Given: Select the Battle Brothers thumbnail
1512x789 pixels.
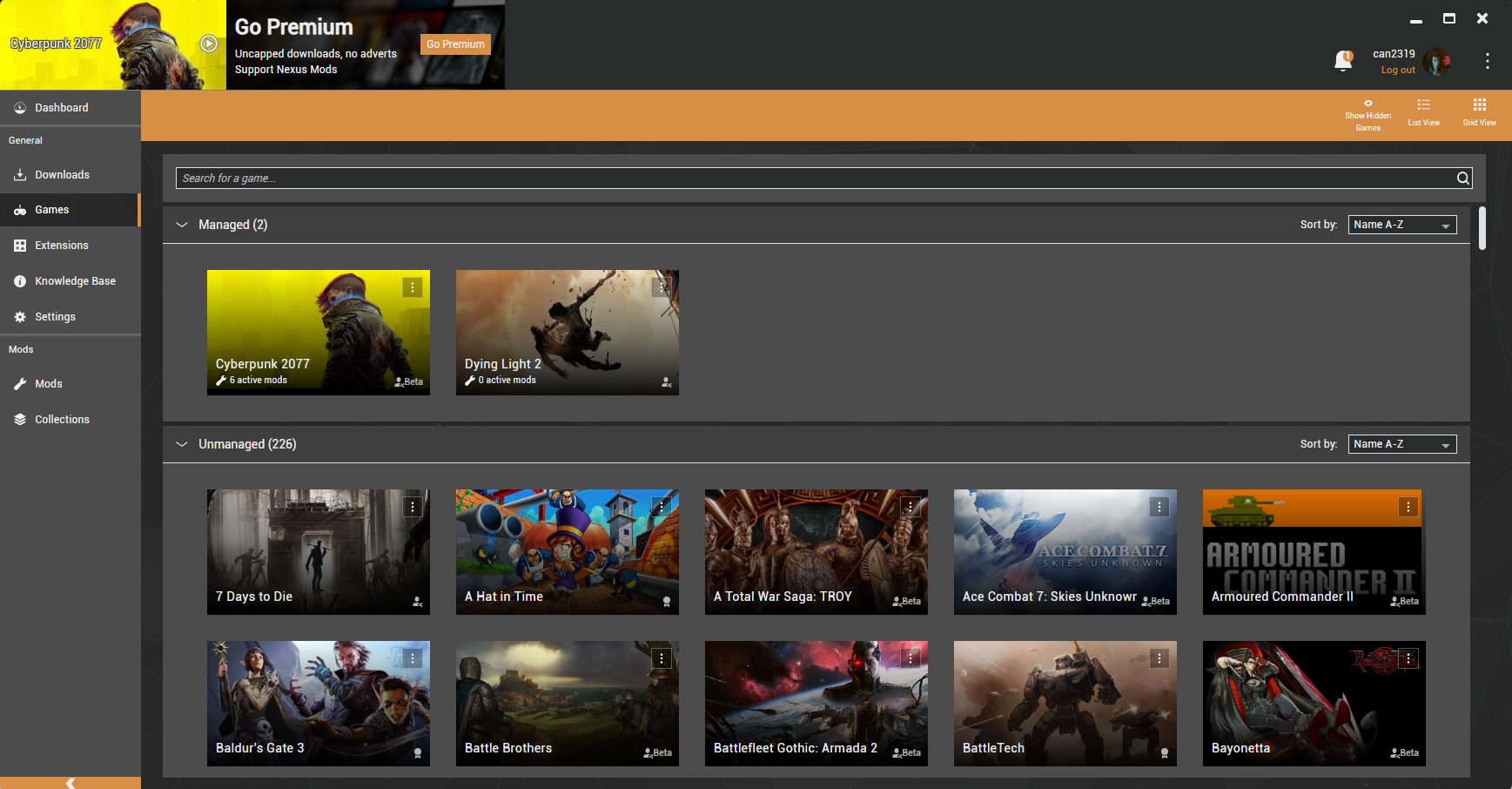Looking at the screenshot, I should click(568, 704).
